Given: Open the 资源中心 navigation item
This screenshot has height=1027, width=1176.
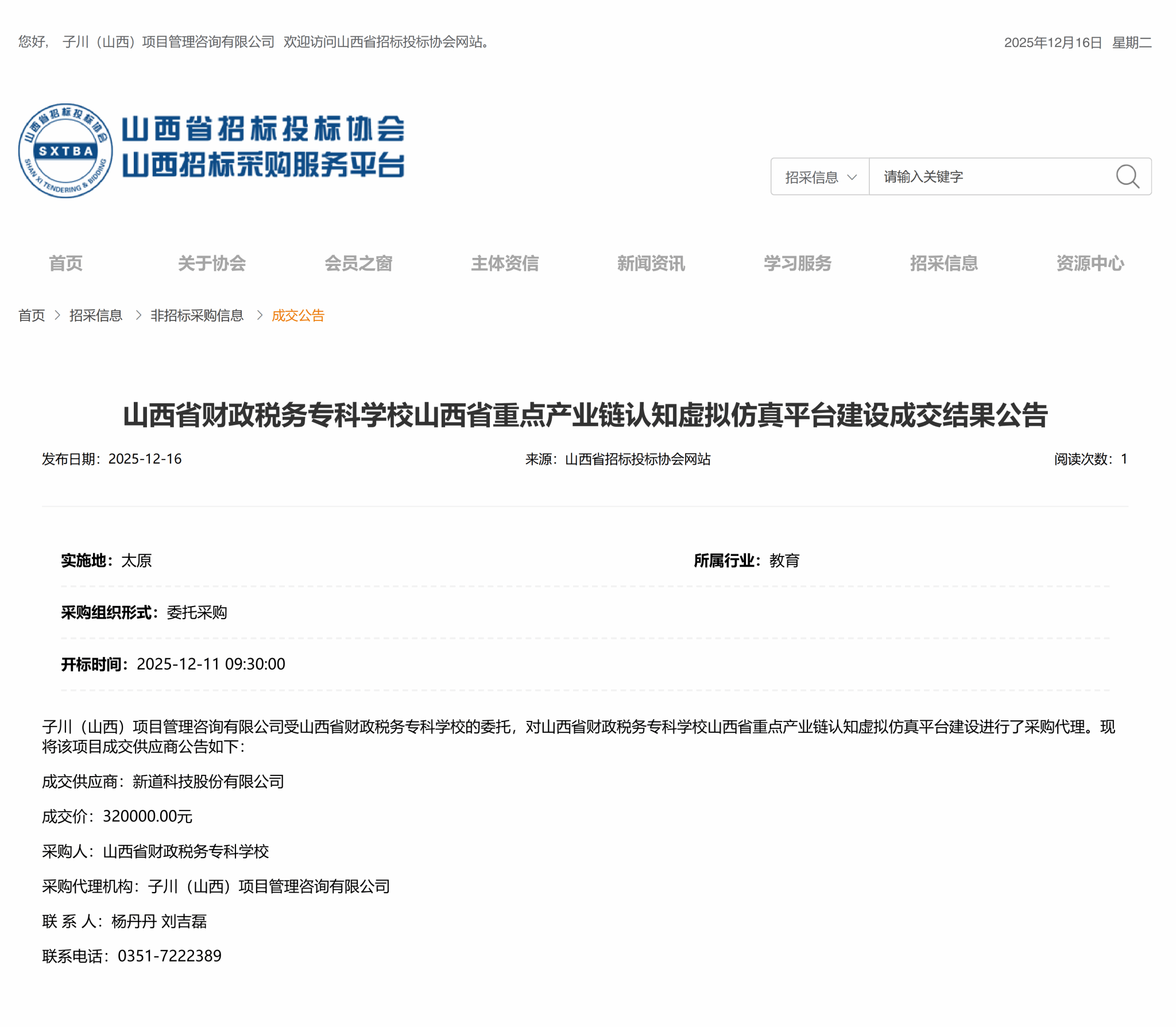Looking at the screenshot, I should pos(1090,263).
